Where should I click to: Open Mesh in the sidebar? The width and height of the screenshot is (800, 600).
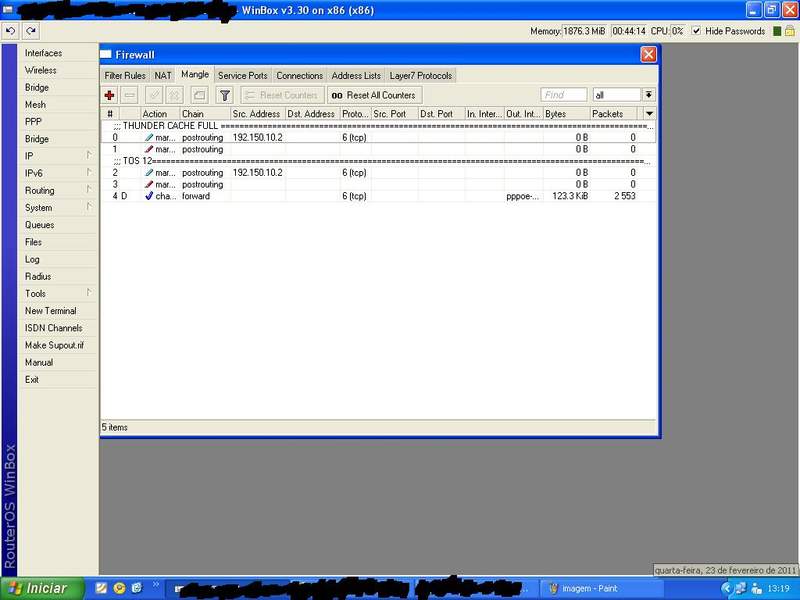pos(58,105)
